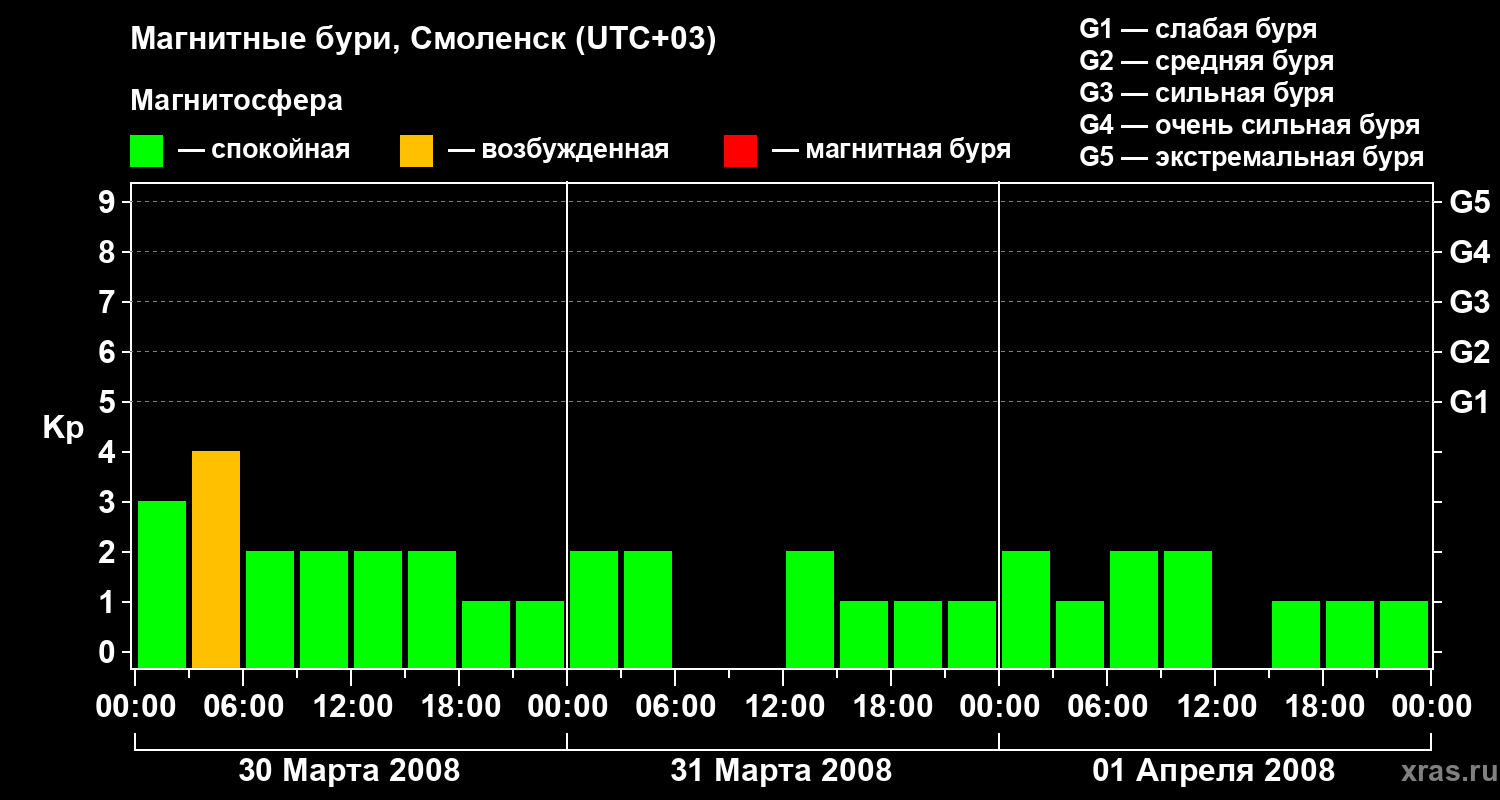Click the green Kp 3 bar on 30 Марта
This screenshot has width=1500, height=800.
(x=162, y=584)
